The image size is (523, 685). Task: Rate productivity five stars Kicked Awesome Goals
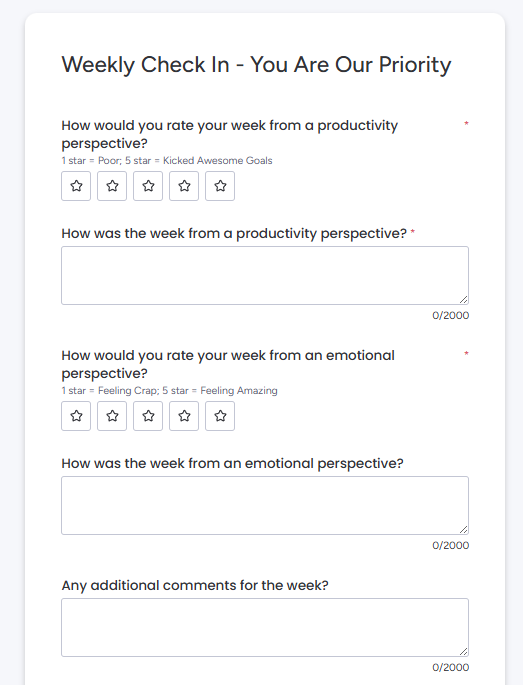click(220, 186)
